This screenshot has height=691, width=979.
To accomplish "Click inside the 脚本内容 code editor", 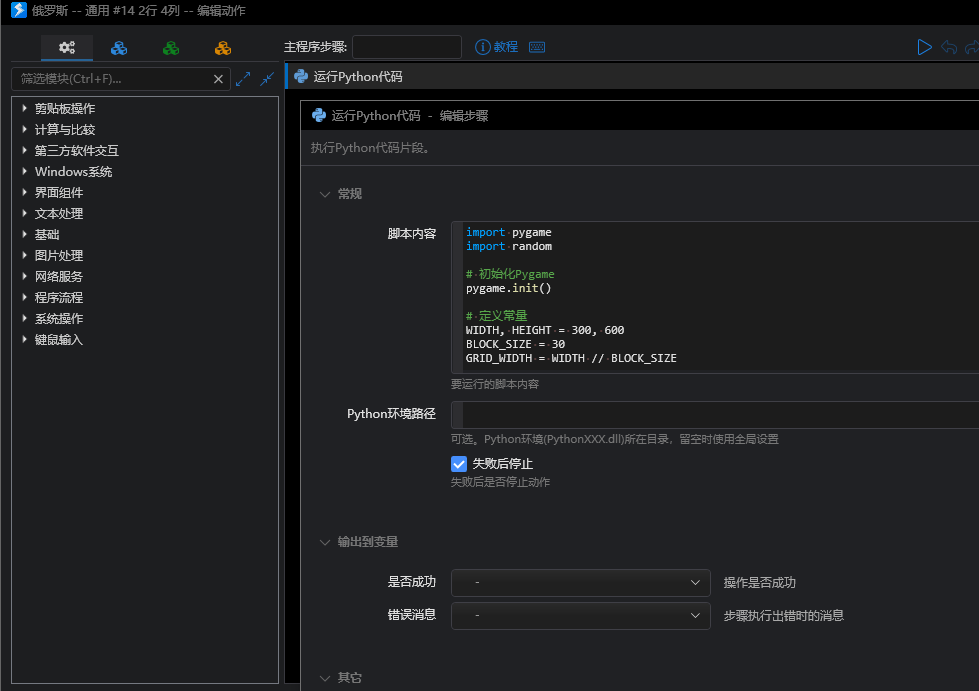I will pyautogui.click(x=715, y=297).
